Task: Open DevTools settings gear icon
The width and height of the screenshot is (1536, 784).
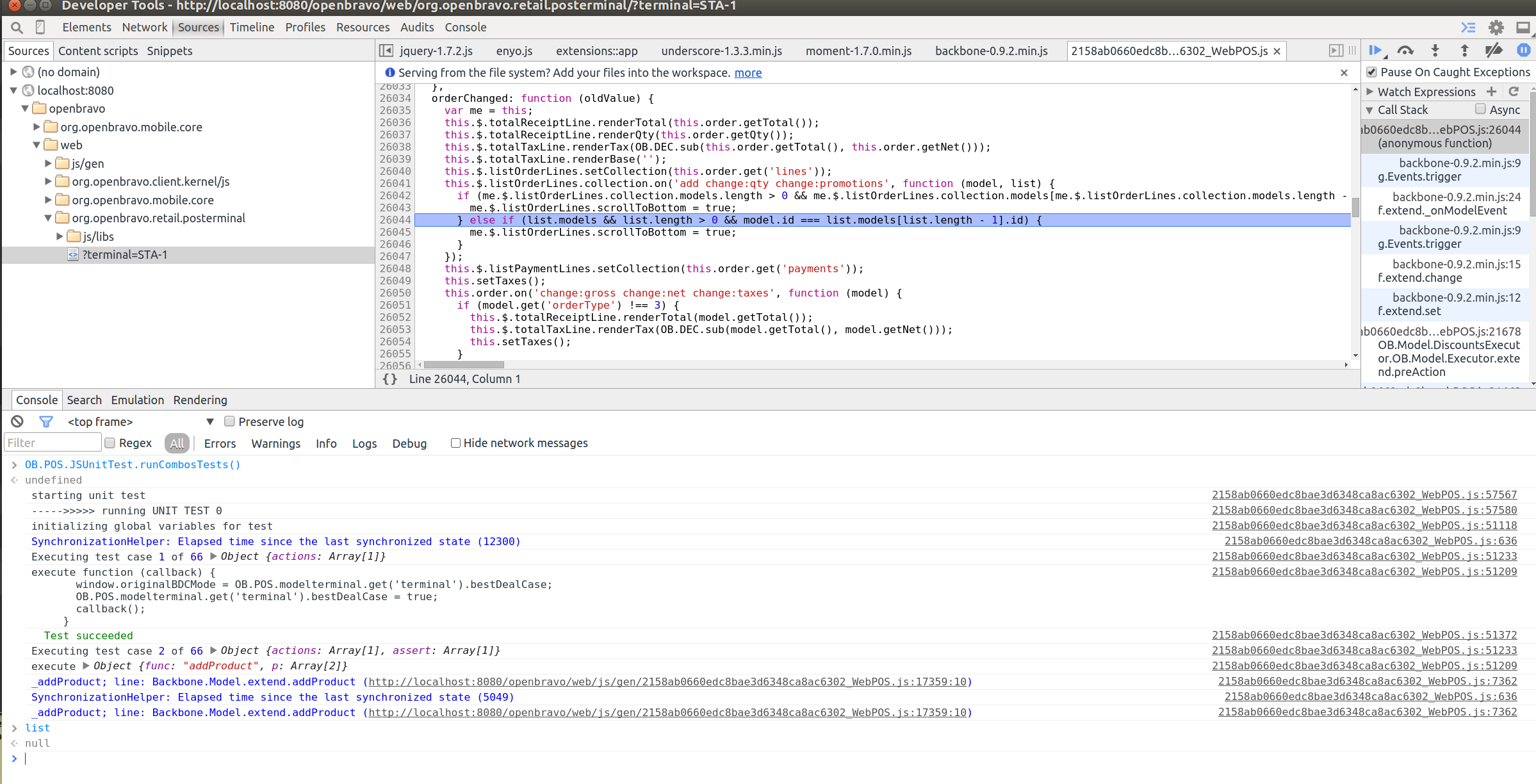Action: coord(1496,28)
